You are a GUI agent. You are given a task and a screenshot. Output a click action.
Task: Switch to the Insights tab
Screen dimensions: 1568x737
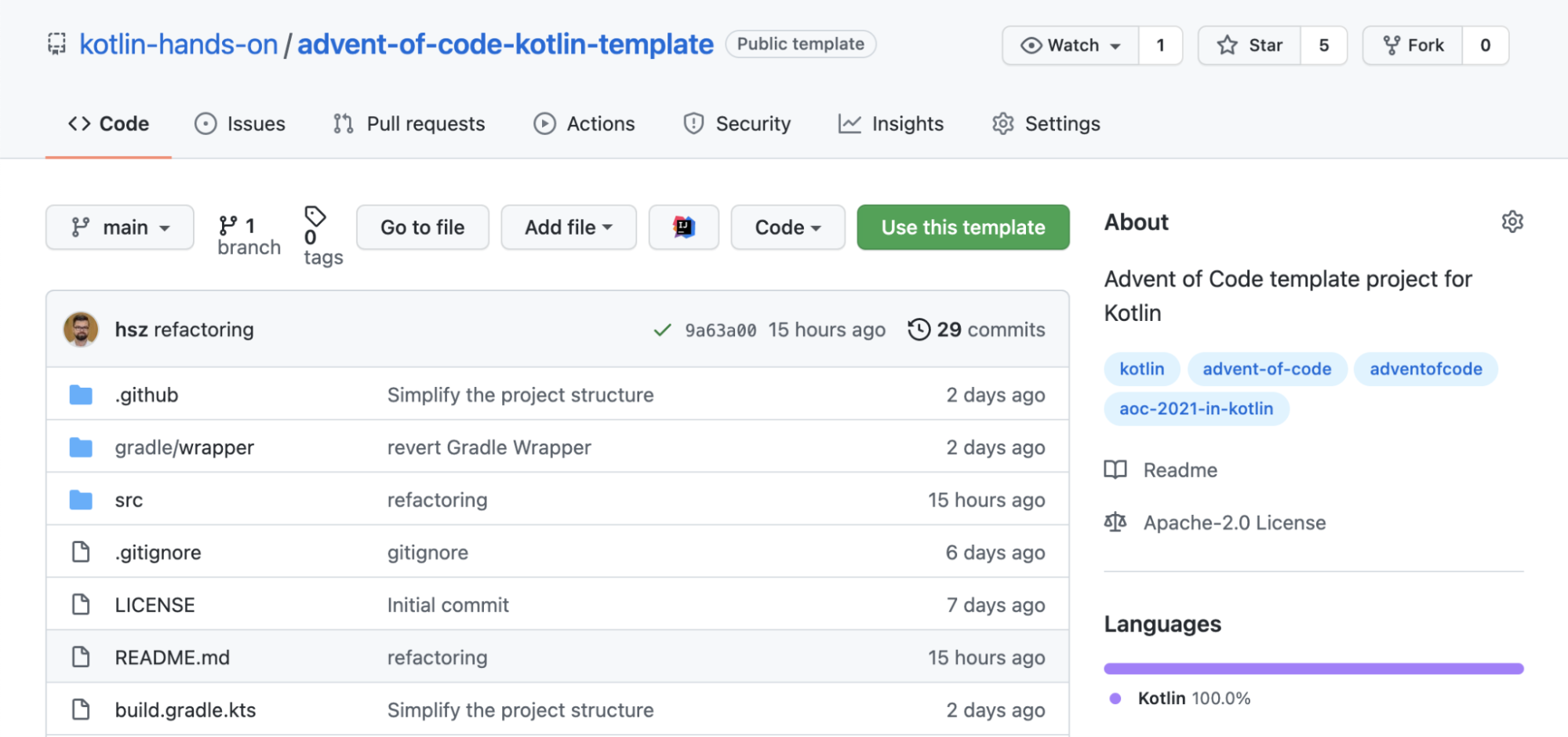891,124
